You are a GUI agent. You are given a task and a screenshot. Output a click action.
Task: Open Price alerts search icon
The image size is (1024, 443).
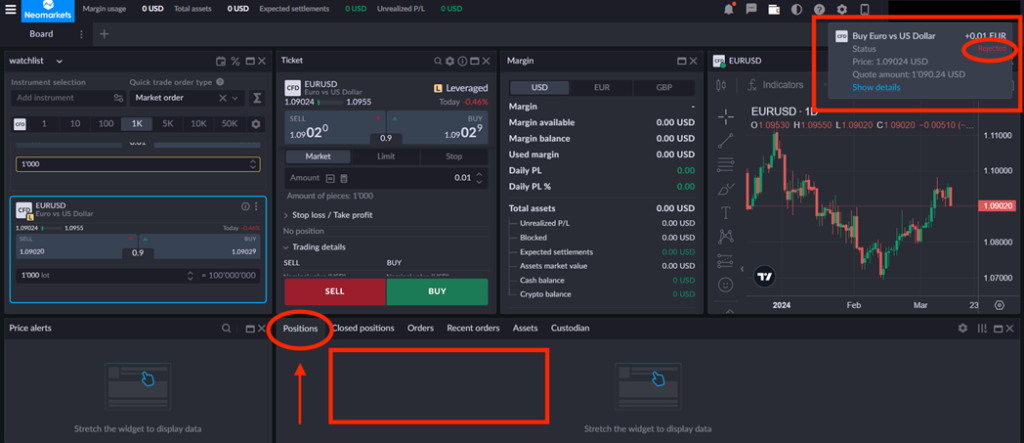point(226,328)
